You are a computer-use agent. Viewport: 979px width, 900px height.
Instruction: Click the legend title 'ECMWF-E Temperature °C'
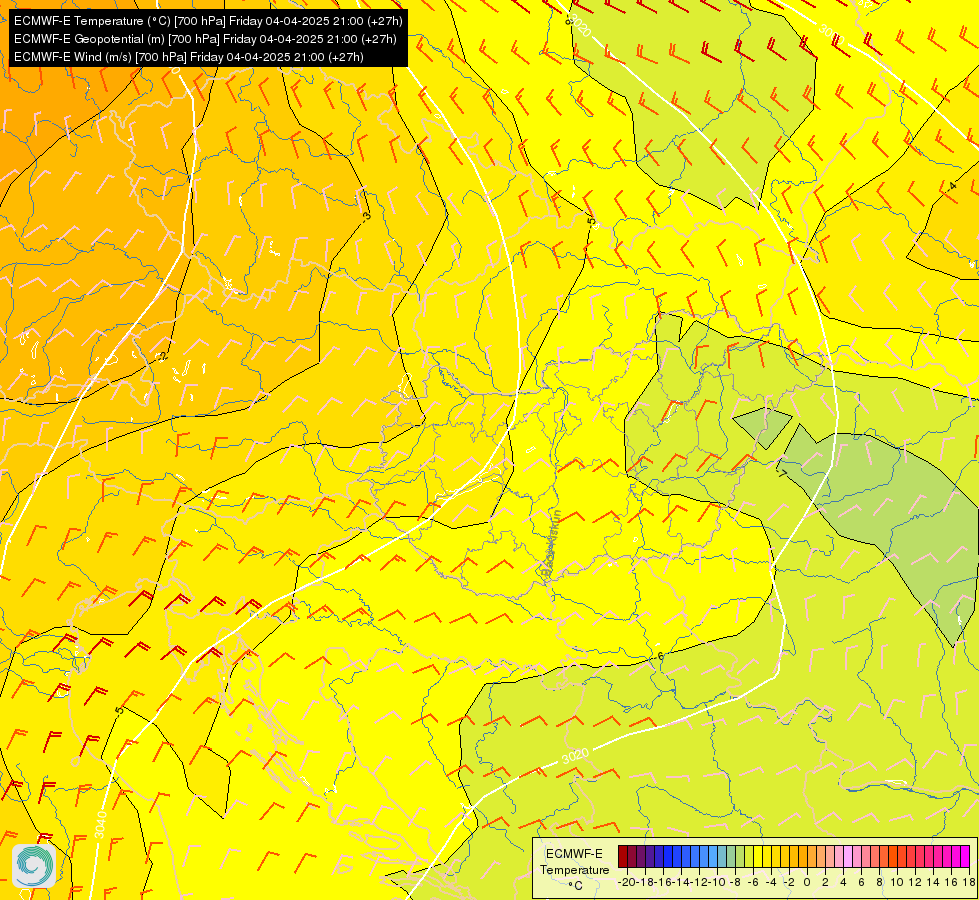574,869
